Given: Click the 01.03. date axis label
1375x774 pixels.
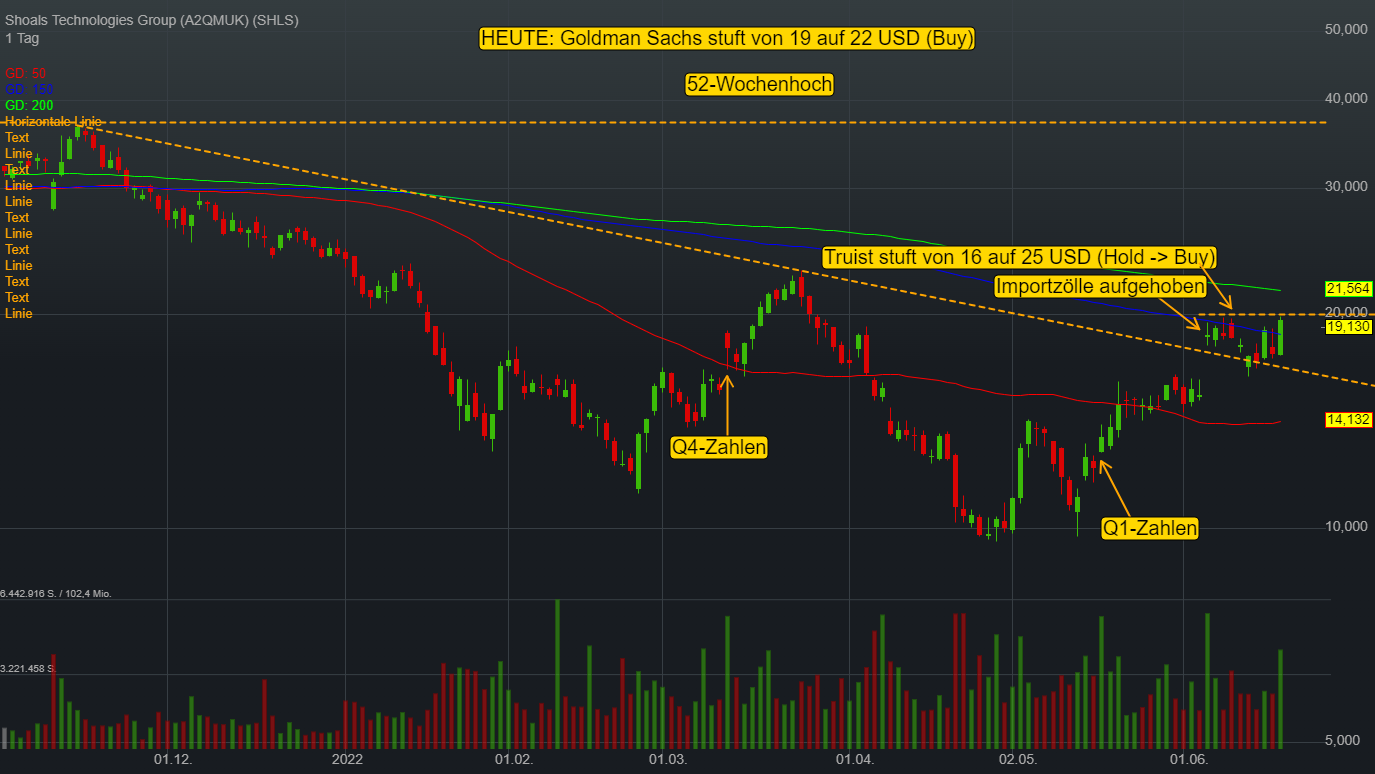Looking at the screenshot, I should coord(669,760).
